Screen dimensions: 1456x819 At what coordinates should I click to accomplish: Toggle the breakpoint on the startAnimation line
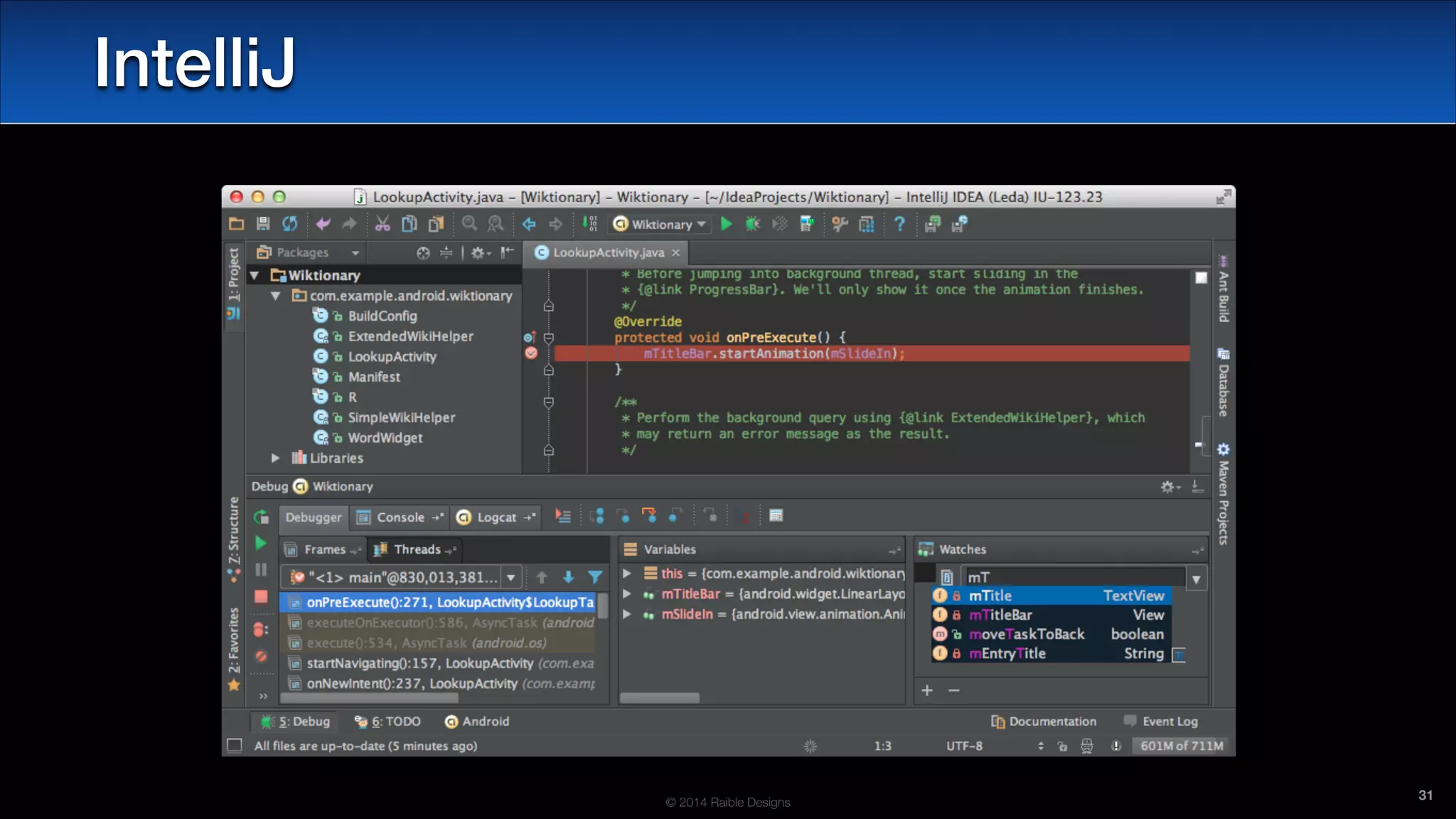[x=531, y=353]
